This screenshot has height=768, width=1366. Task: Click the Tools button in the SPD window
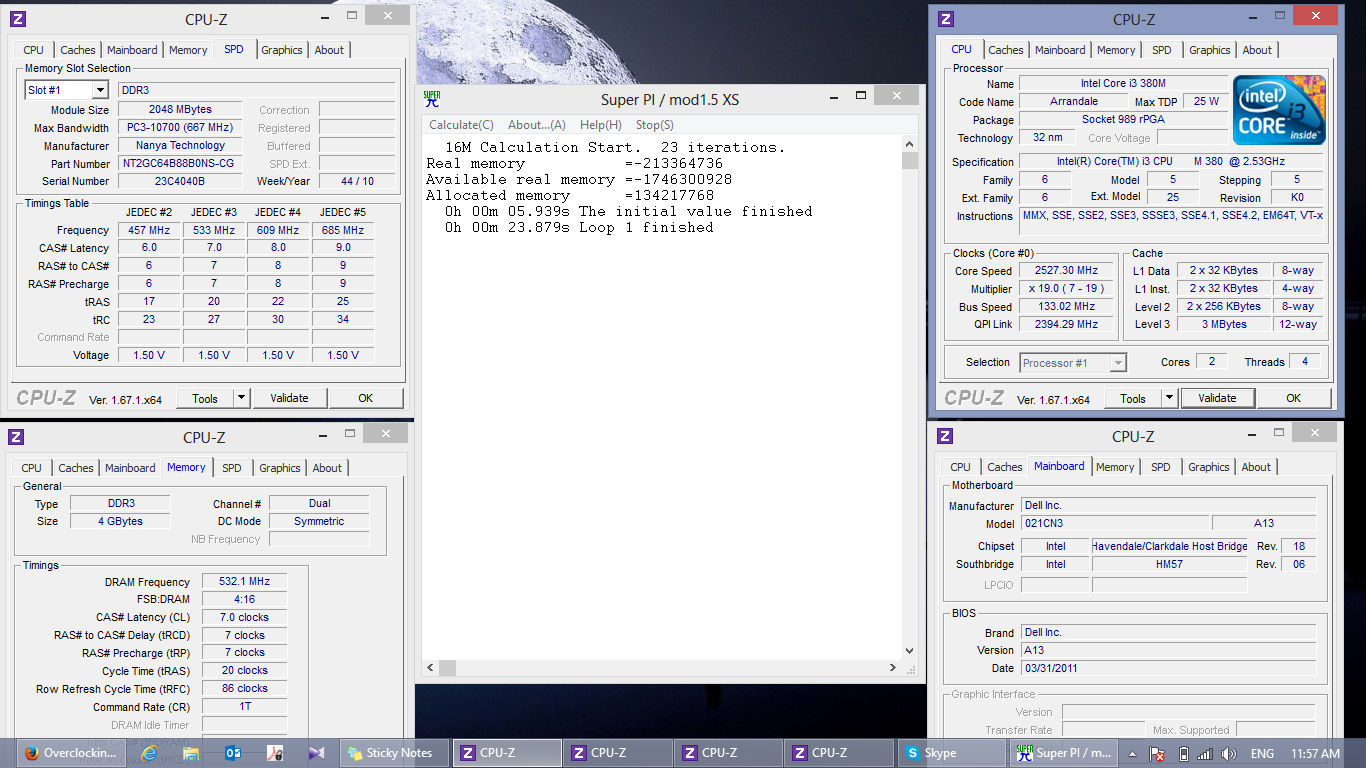coord(205,398)
